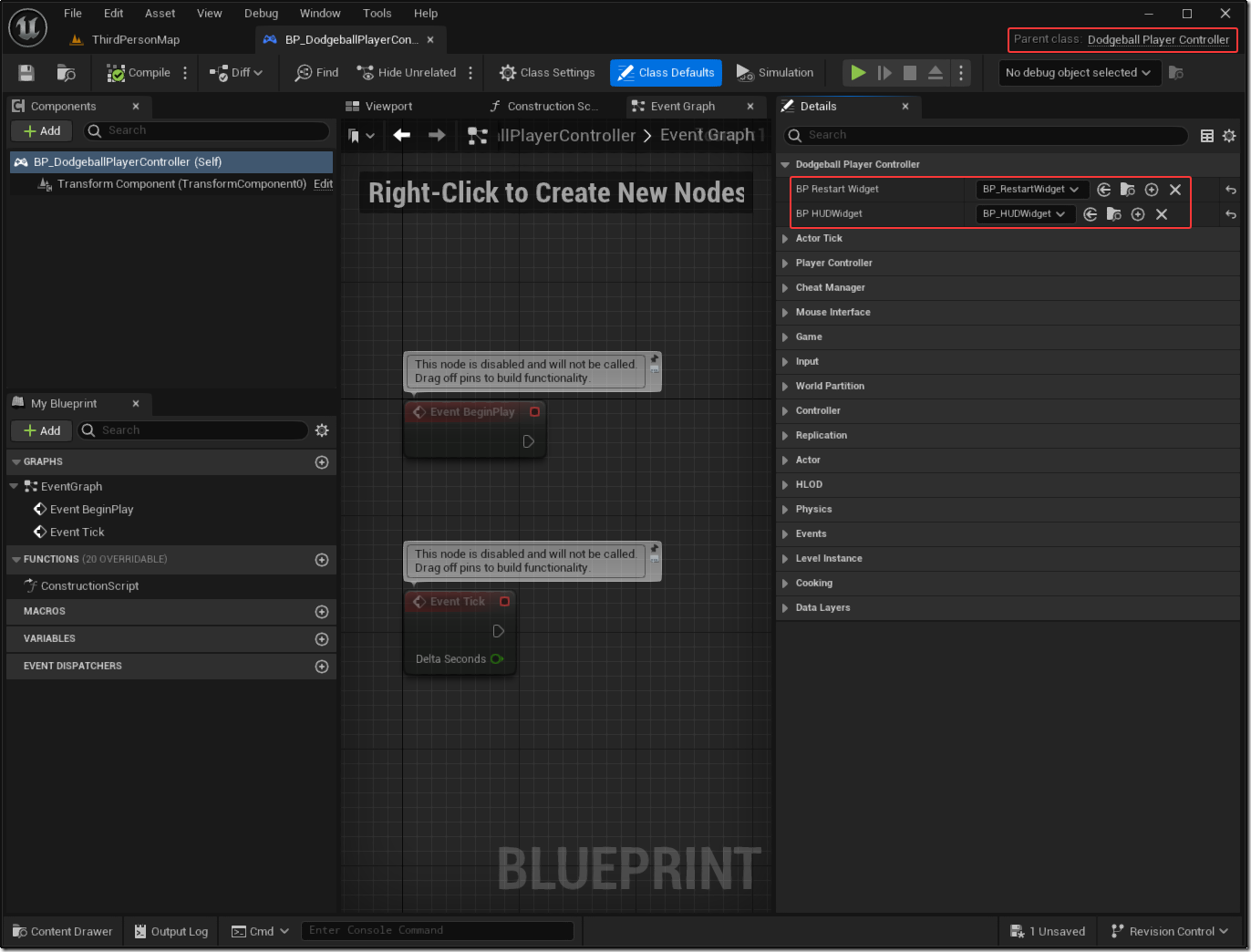Open the Tools menu
Image resolution: width=1251 pixels, height=952 pixels.
(x=377, y=14)
